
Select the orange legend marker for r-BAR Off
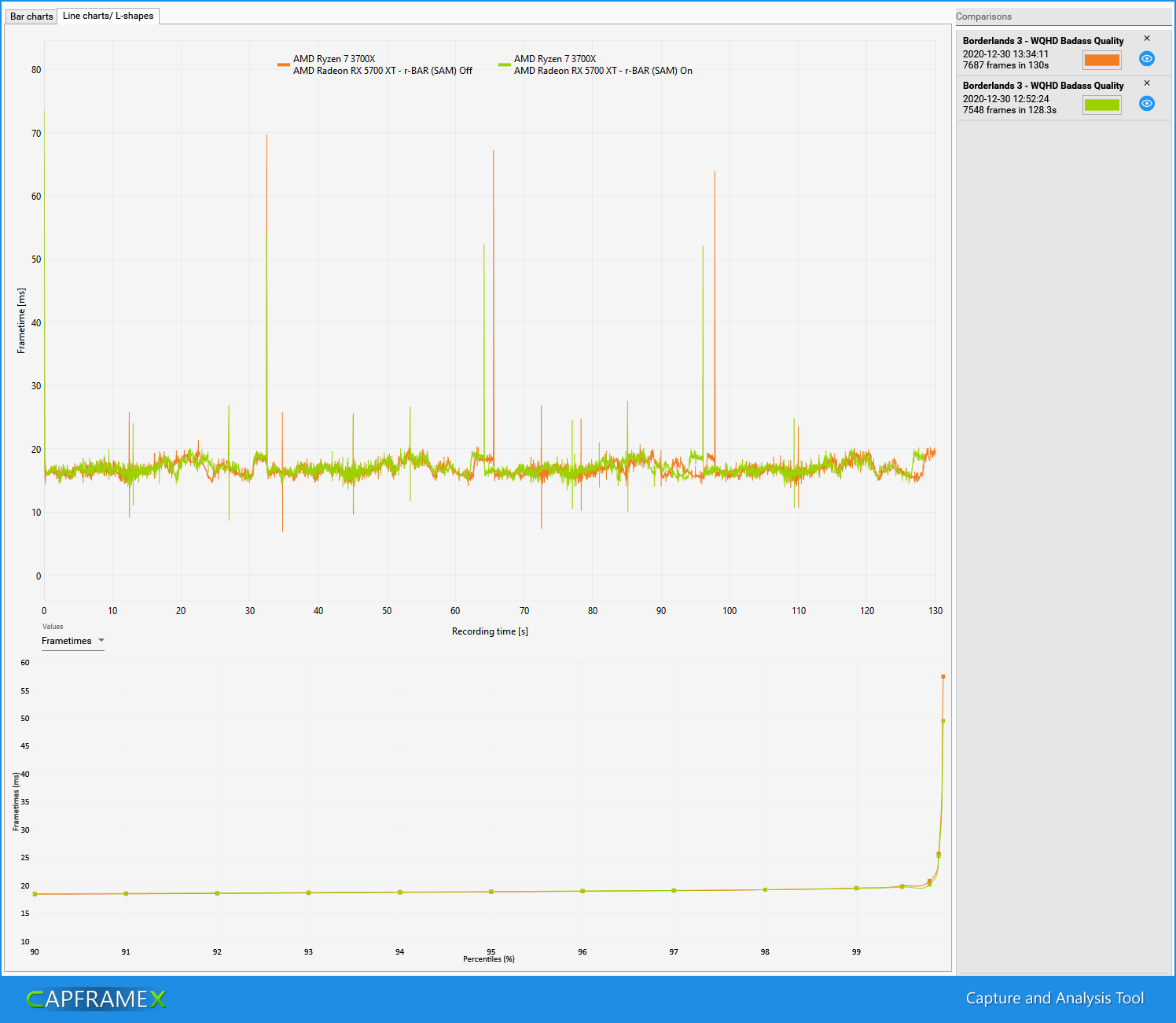[282, 64]
